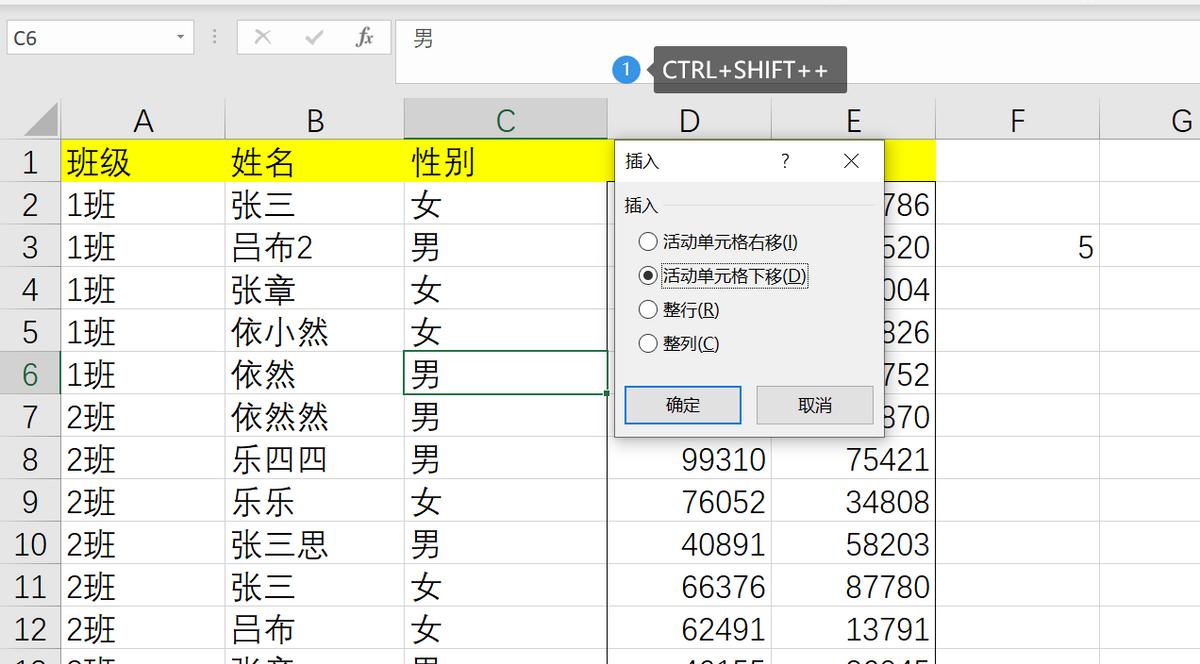Close the 插入 dialog with its X

pos(851,161)
